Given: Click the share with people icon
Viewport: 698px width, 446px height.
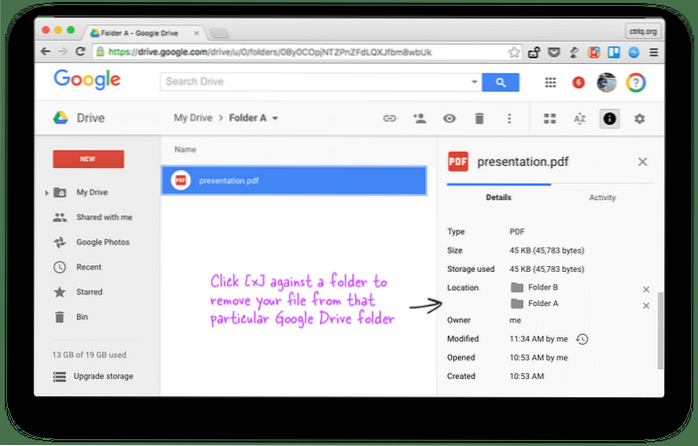Looking at the screenshot, I should click(x=420, y=119).
